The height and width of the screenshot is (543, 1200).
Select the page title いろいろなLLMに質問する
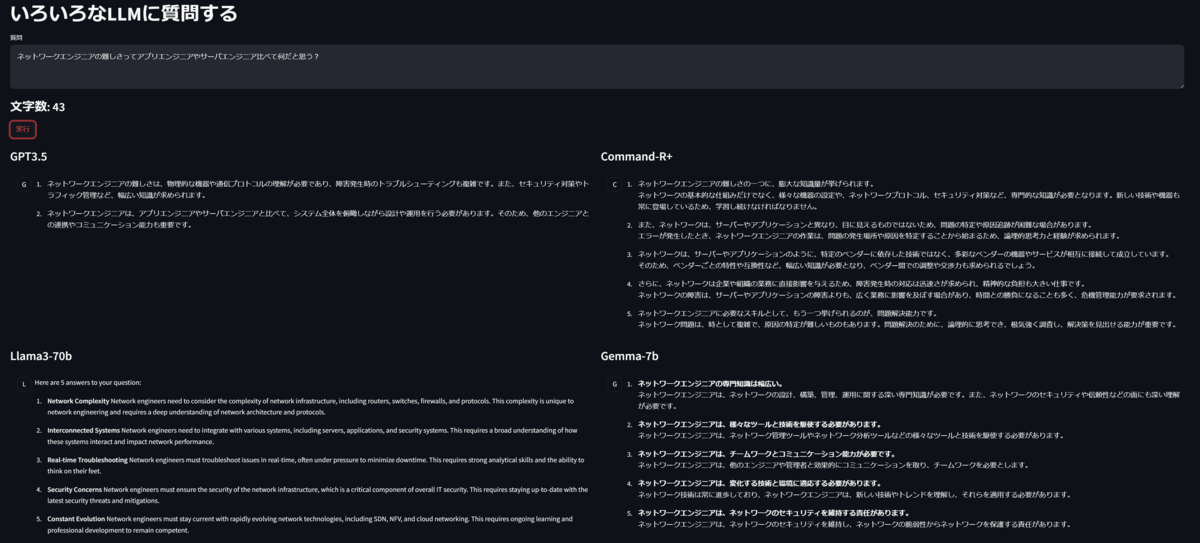(124, 14)
